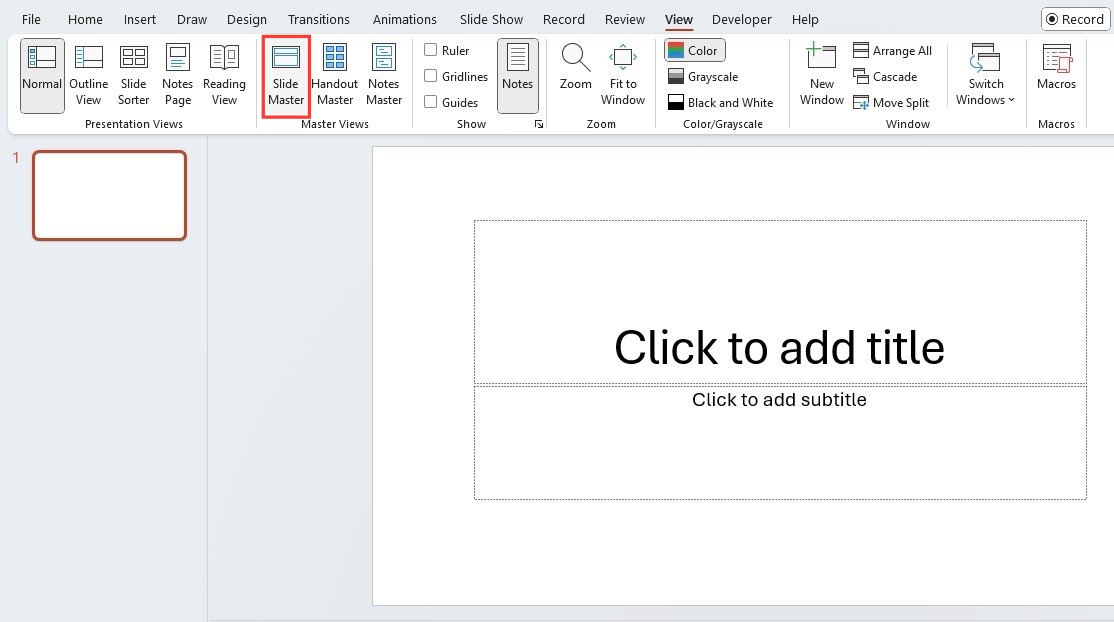Toggle the Notes pane button

coord(517,75)
